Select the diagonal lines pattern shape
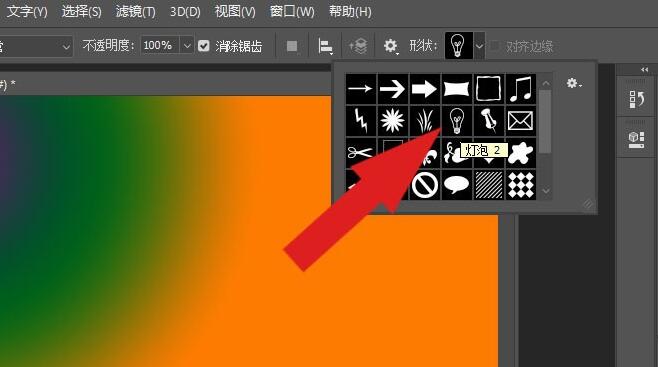Image resolution: width=658 pixels, height=367 pixels. 489,185
